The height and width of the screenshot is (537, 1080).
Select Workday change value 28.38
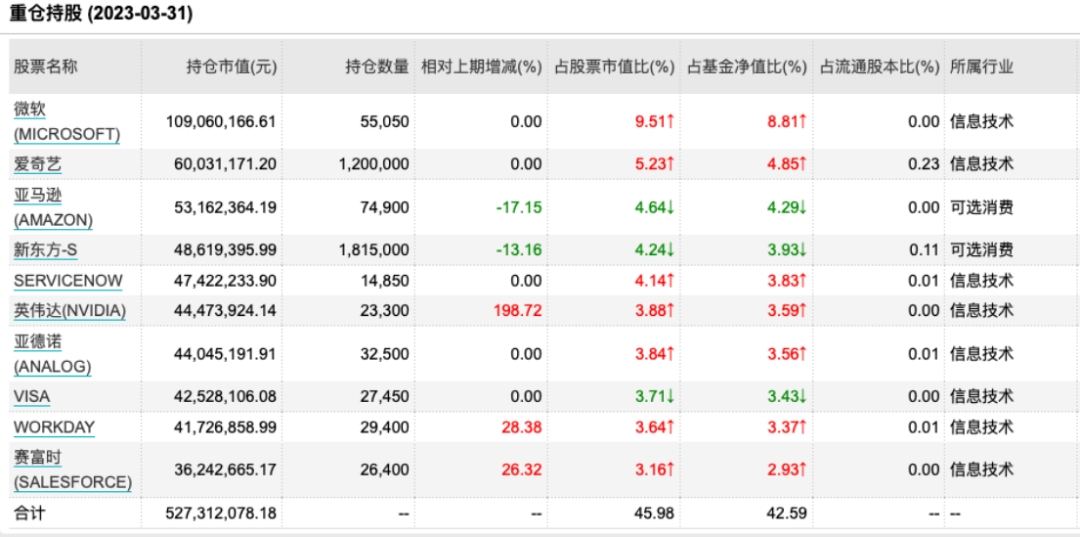[523, 428]
